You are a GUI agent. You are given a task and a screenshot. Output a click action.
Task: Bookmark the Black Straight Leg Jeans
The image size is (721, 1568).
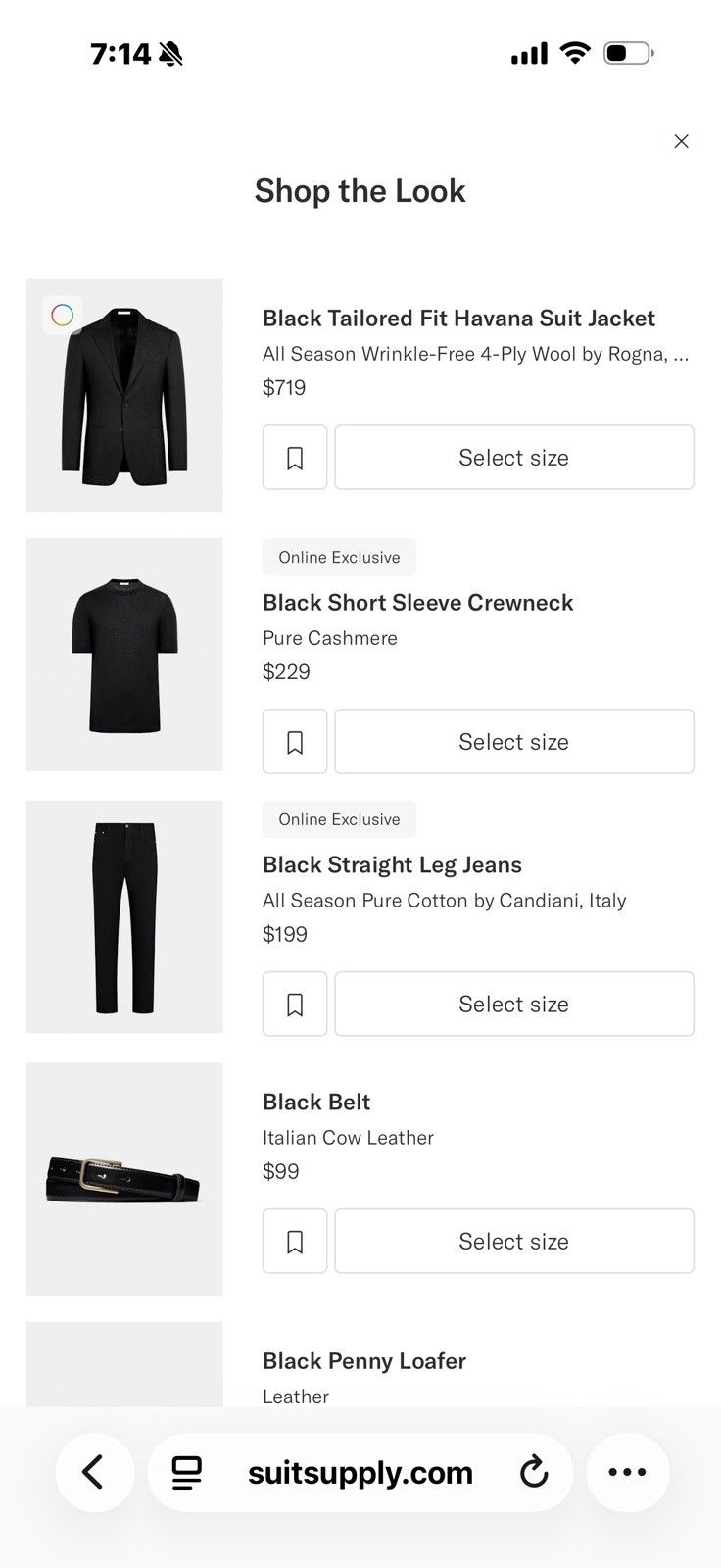pyautogui.click(x=295, y=1004)
